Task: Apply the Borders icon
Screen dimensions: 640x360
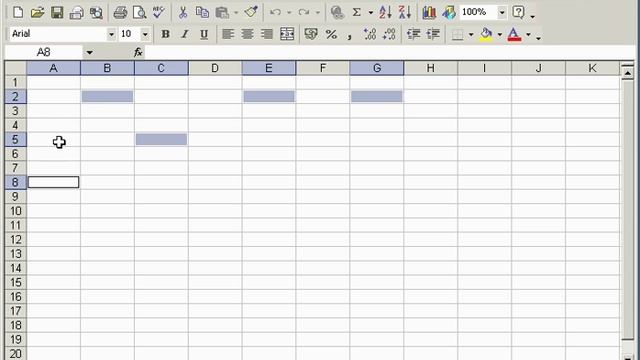Action: click(458, 35)
